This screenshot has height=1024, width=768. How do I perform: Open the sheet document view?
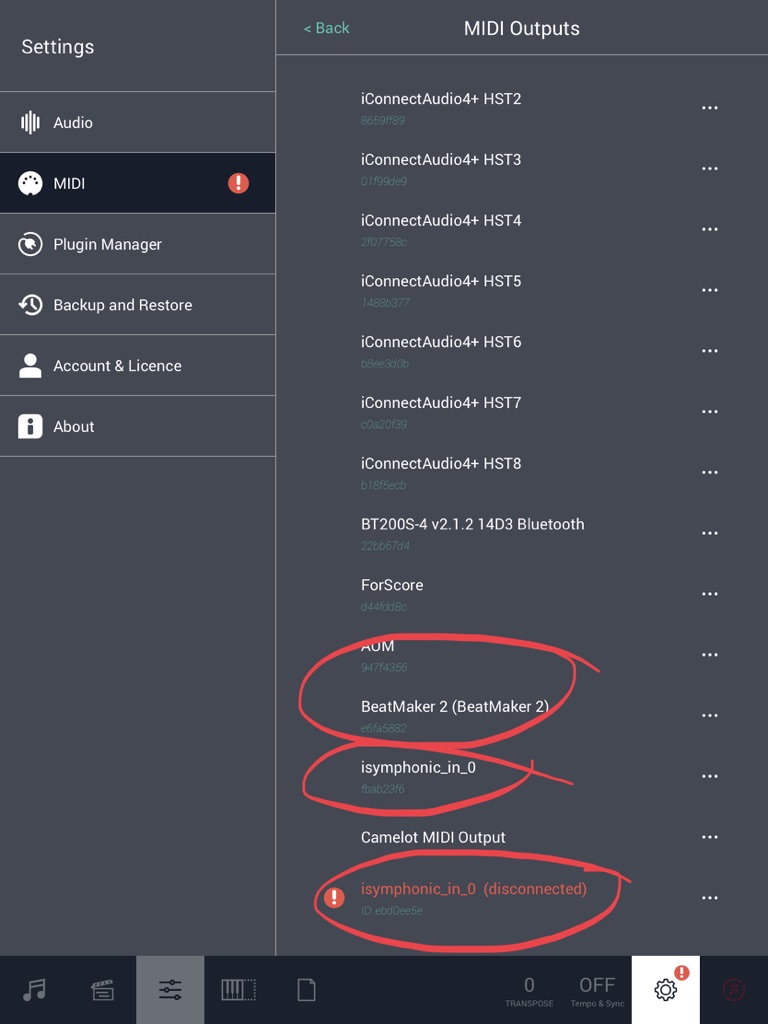pos(306,990)
